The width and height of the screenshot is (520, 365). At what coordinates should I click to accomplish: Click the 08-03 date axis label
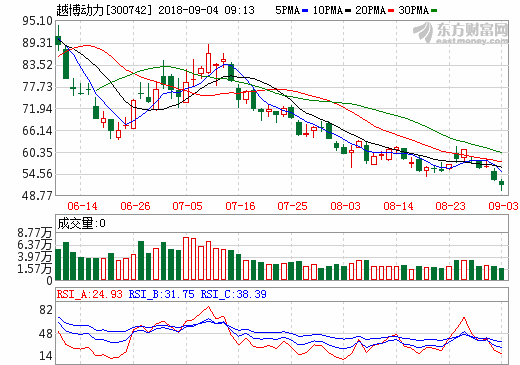point(345,206)
